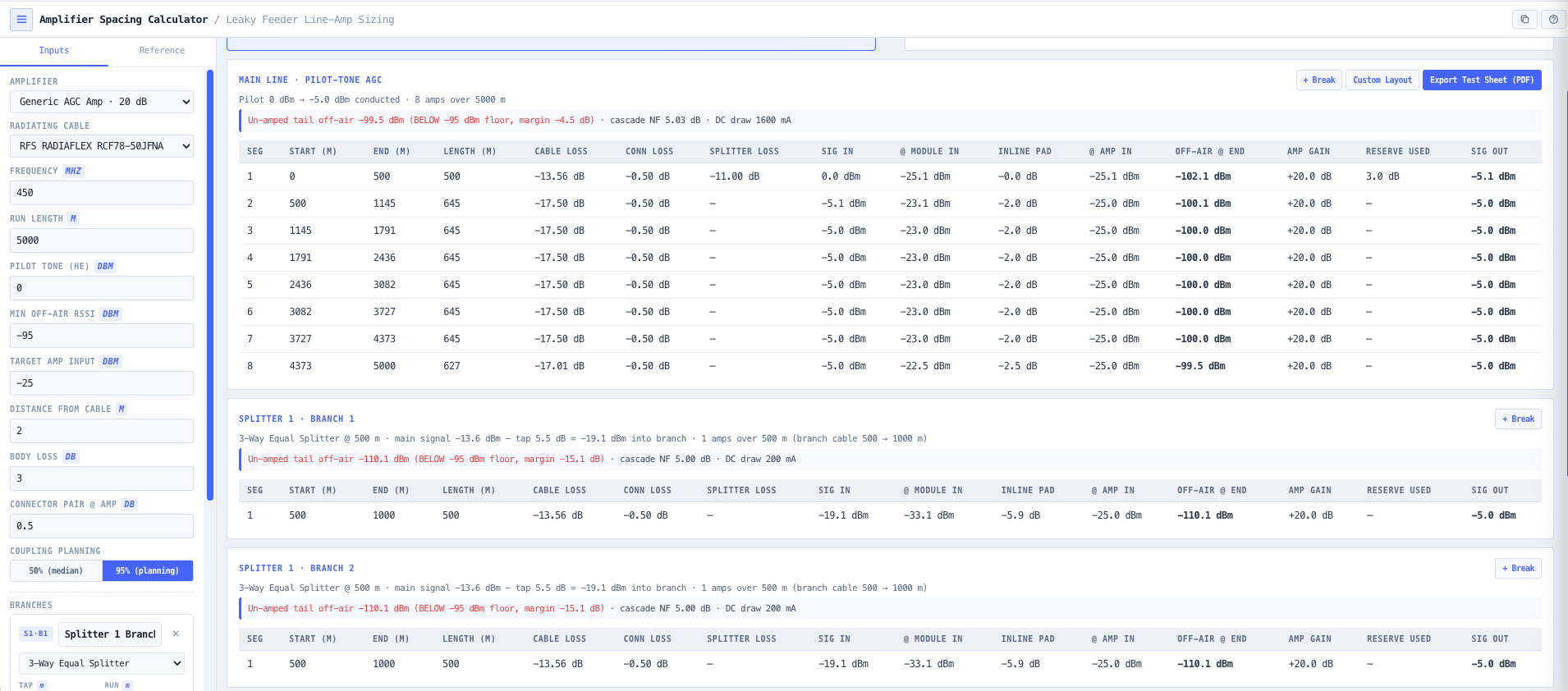This screenshot has width=1568, height=691.
Task: Add a Break to Splitter 1 Branch 2
Action: [x=1518, y=568]
